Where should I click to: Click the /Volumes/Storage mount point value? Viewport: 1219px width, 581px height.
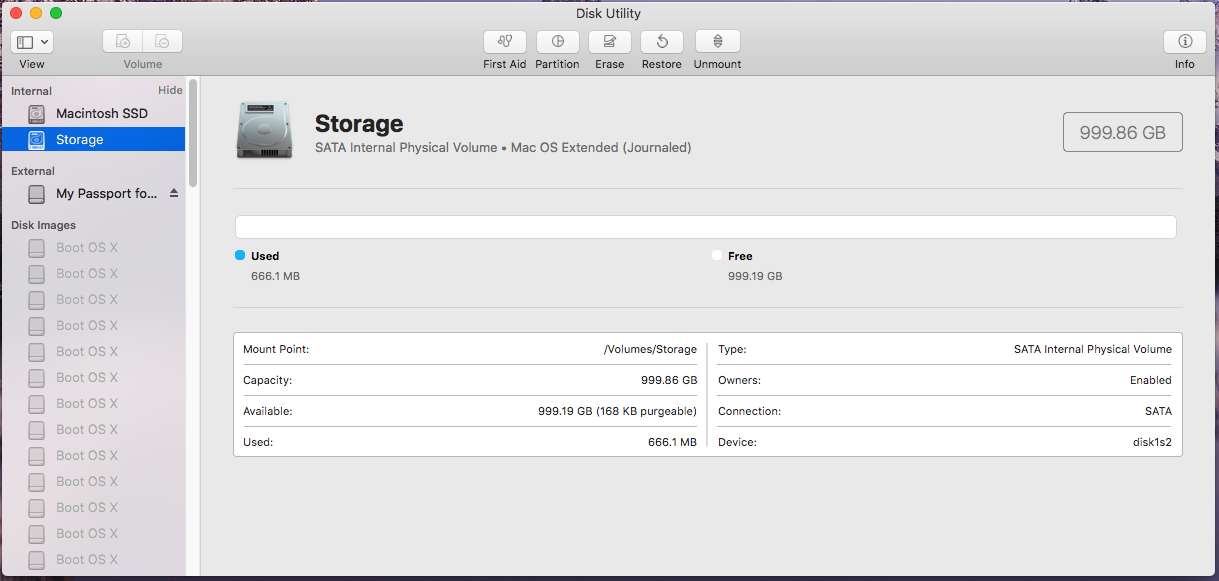(x=650, y=350)
